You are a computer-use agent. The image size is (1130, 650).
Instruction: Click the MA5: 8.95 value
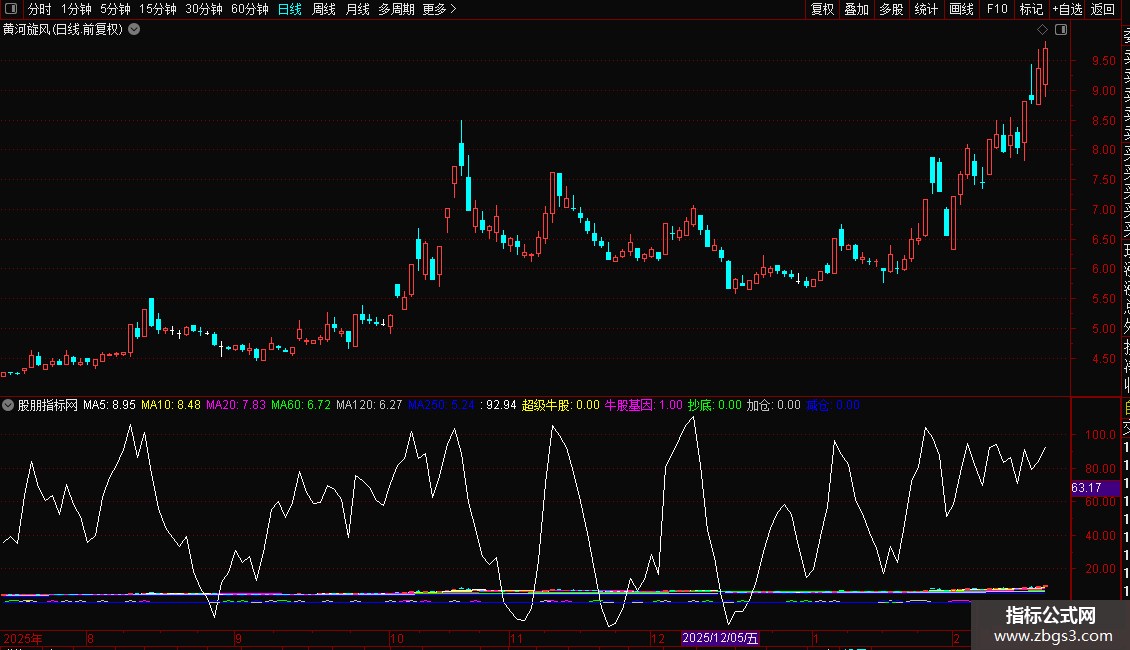(x=110, y=405)
